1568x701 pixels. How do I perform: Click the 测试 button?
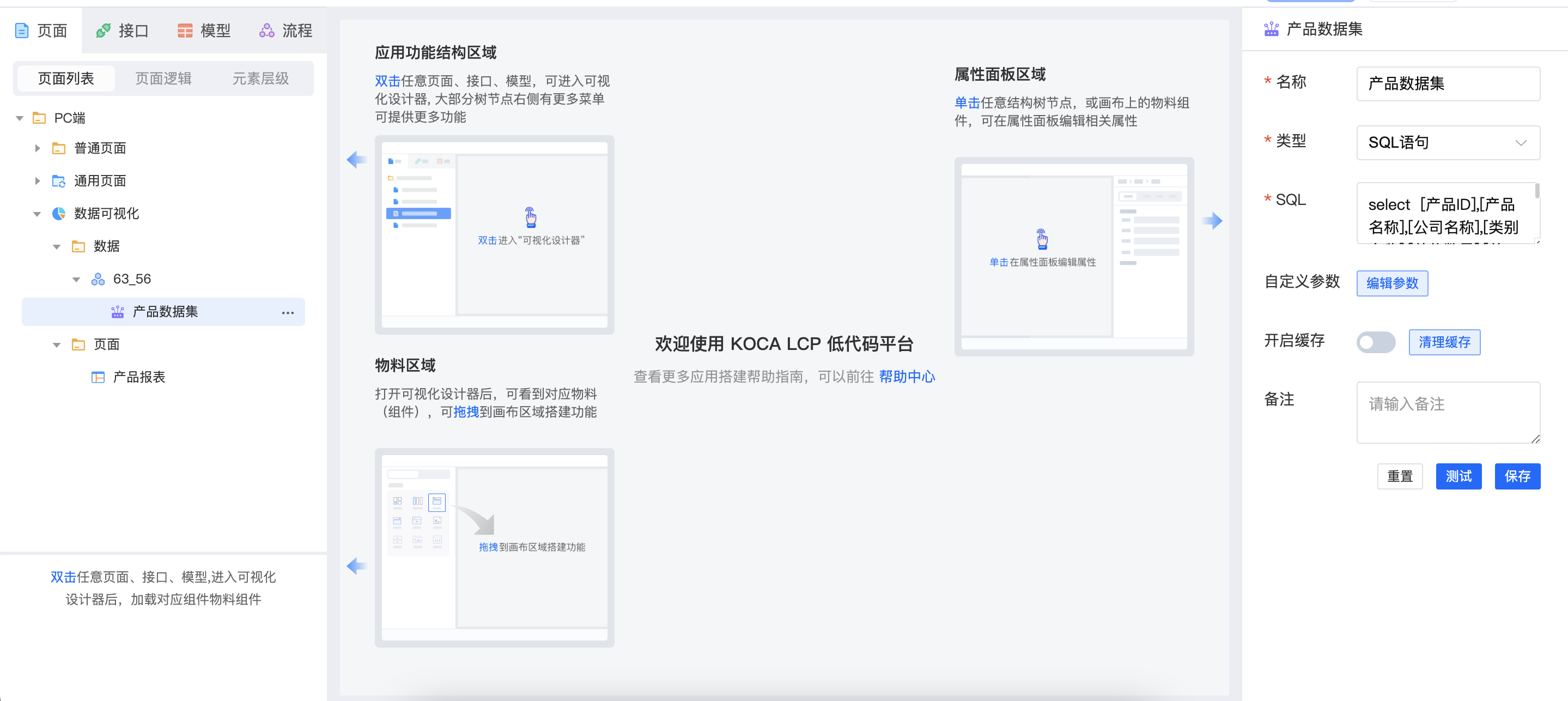[x=1458, y=476]
